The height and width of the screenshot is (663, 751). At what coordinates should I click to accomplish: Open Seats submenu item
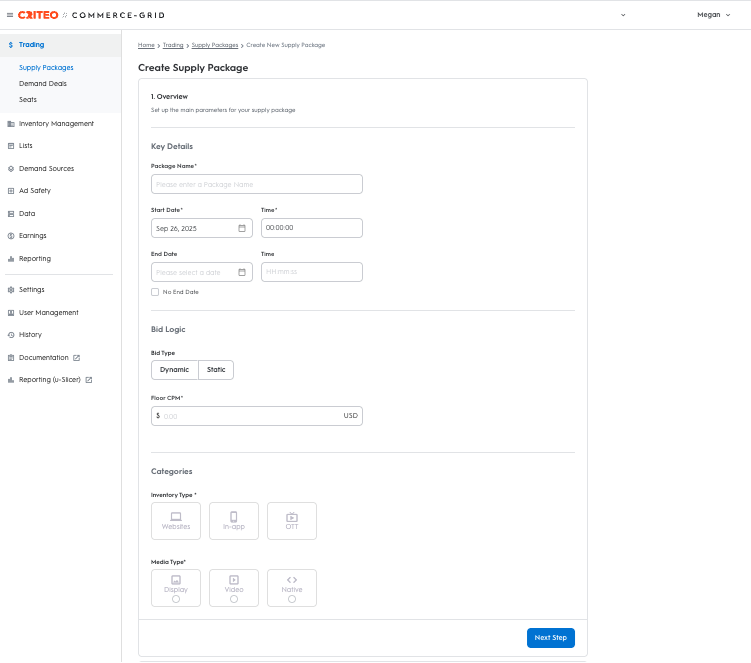(x=28, y=99)
